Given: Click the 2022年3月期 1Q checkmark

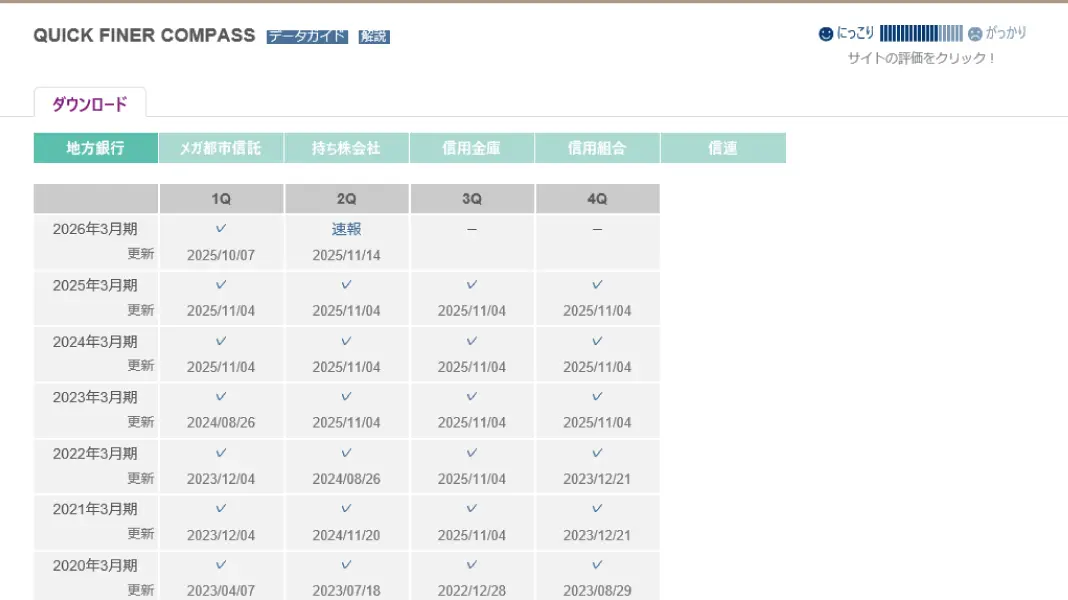Looking at the screenshot, I should [221, 453].
